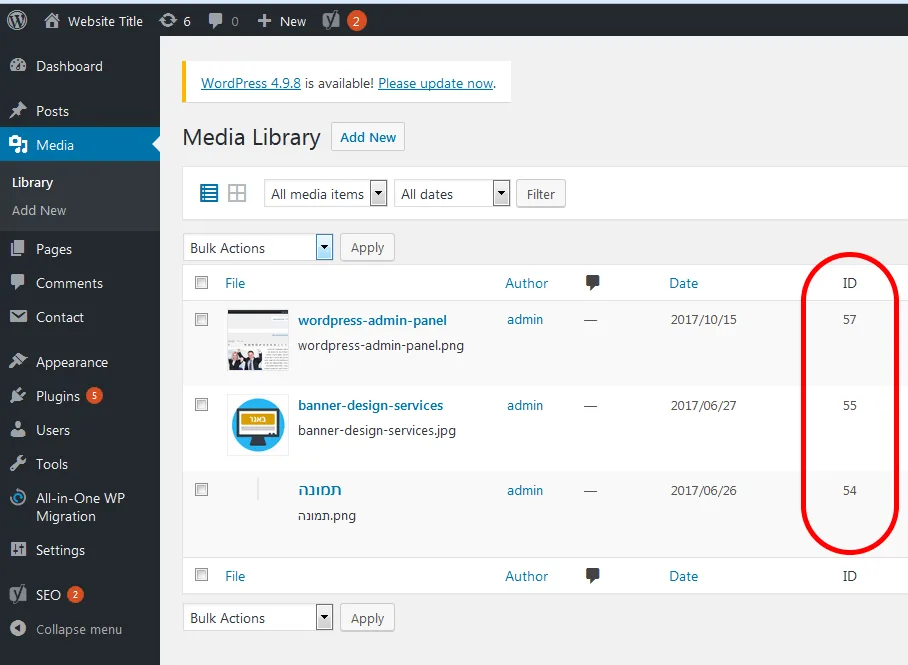908x665 pixels.
Task: Open the All dates dropdown
Action: tap(452, 193)
